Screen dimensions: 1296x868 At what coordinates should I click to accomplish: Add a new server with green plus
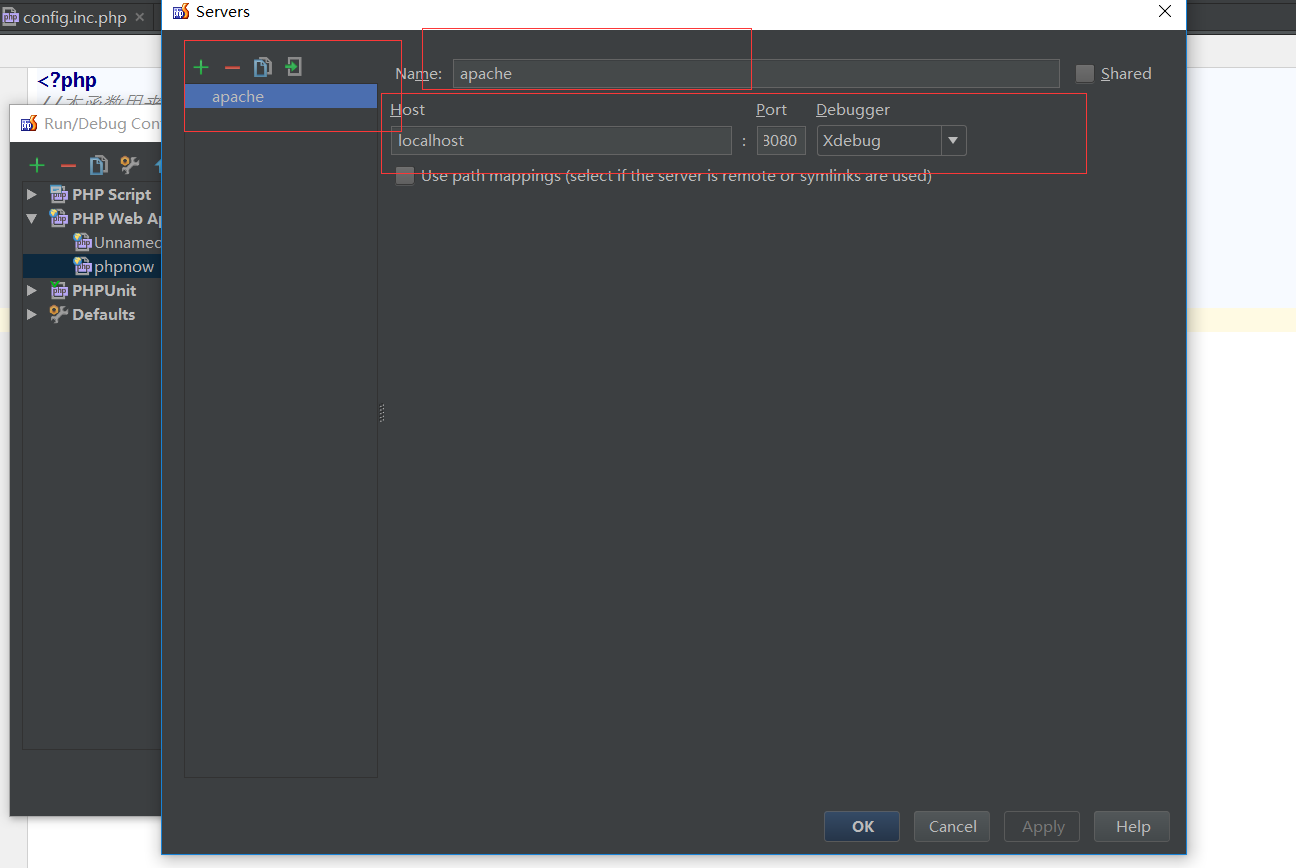(x=201, y=67)
